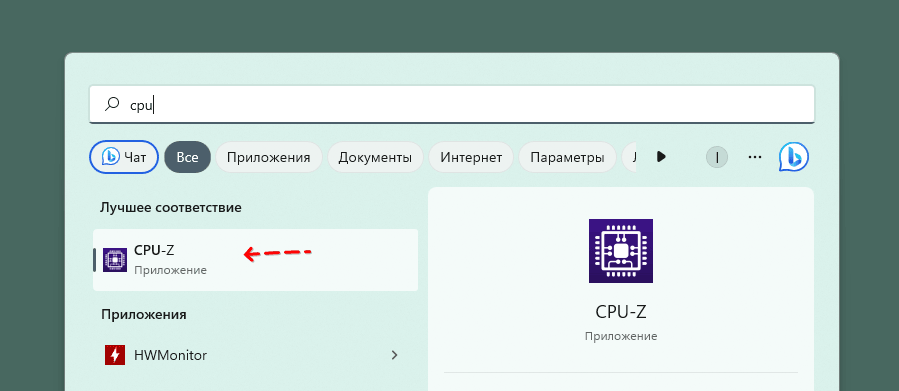Open the CPU-Z best match result
The width and height of the screenshot is (899, 391).
(255, 260)
